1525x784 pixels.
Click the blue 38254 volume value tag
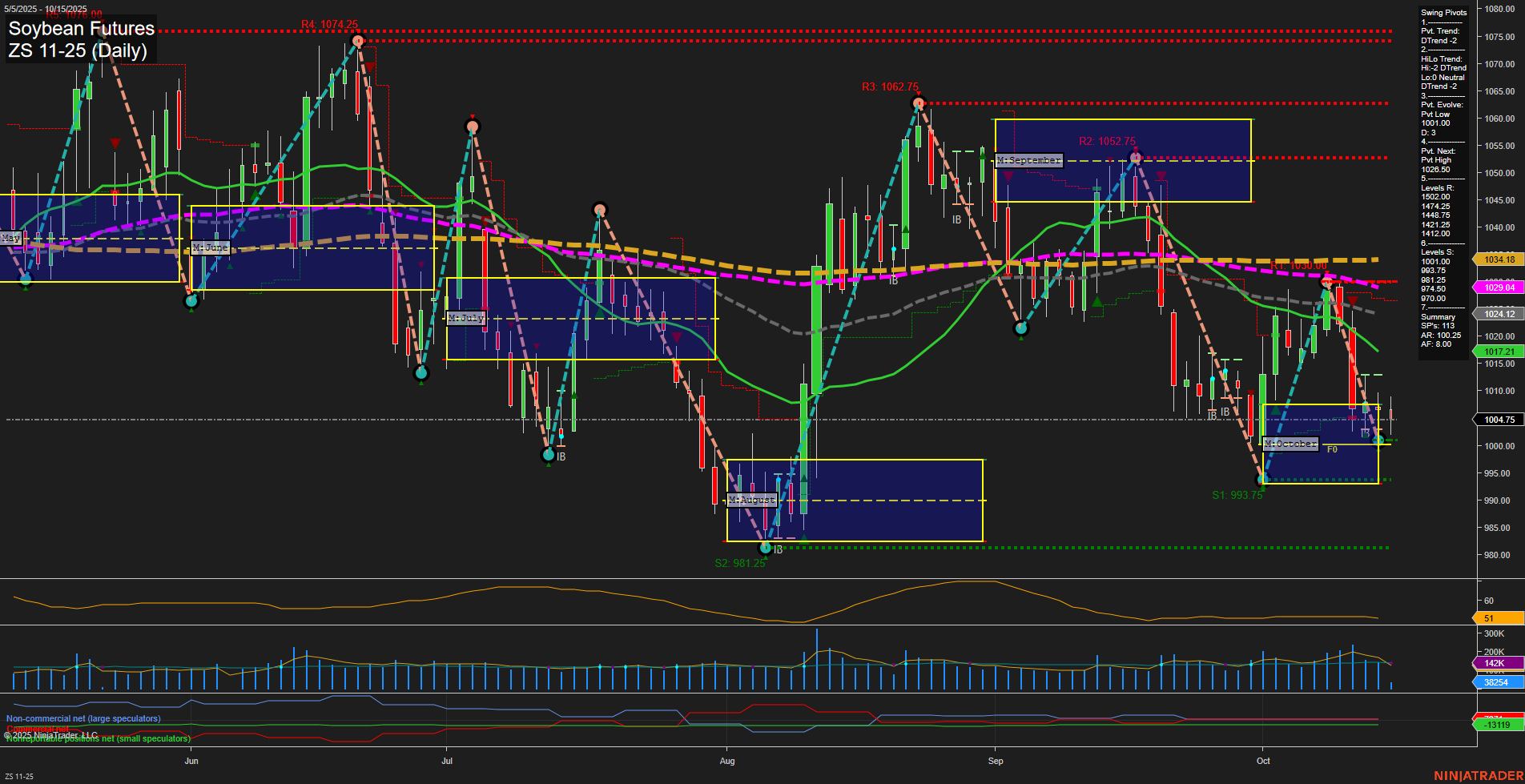click(1495, 681)
